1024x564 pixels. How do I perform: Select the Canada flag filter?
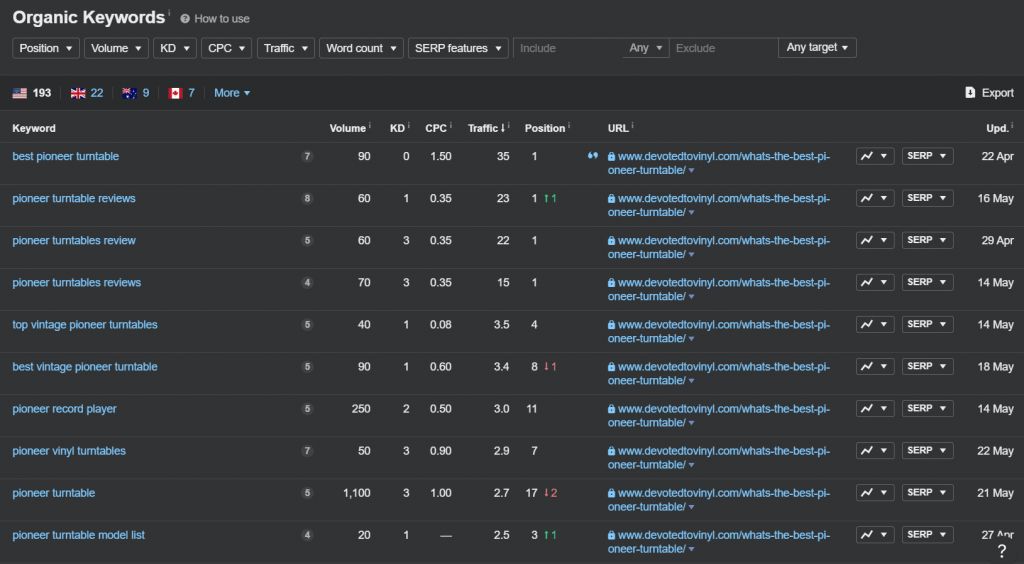tap(175, 93)
